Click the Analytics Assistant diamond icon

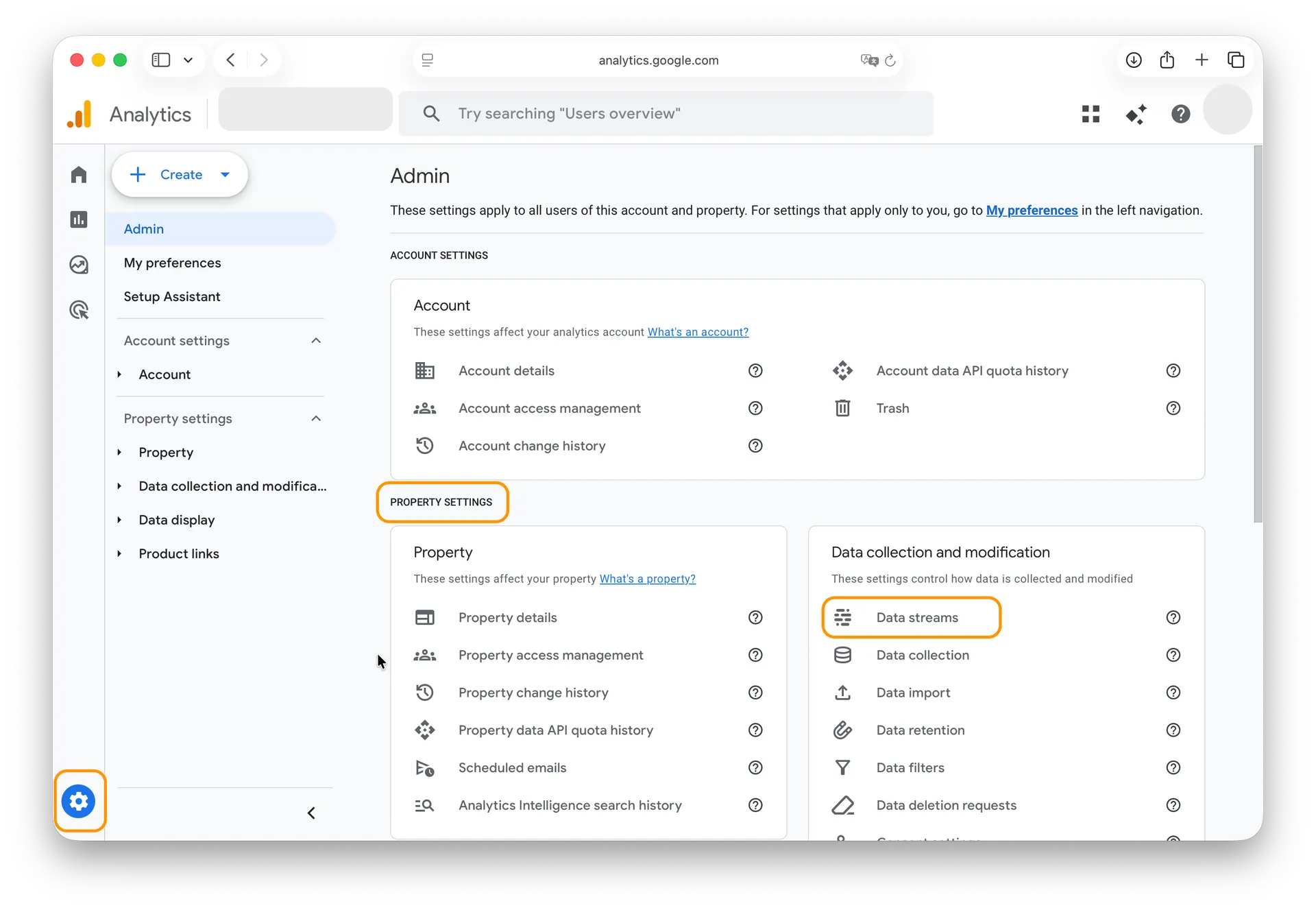point(1136,114)
